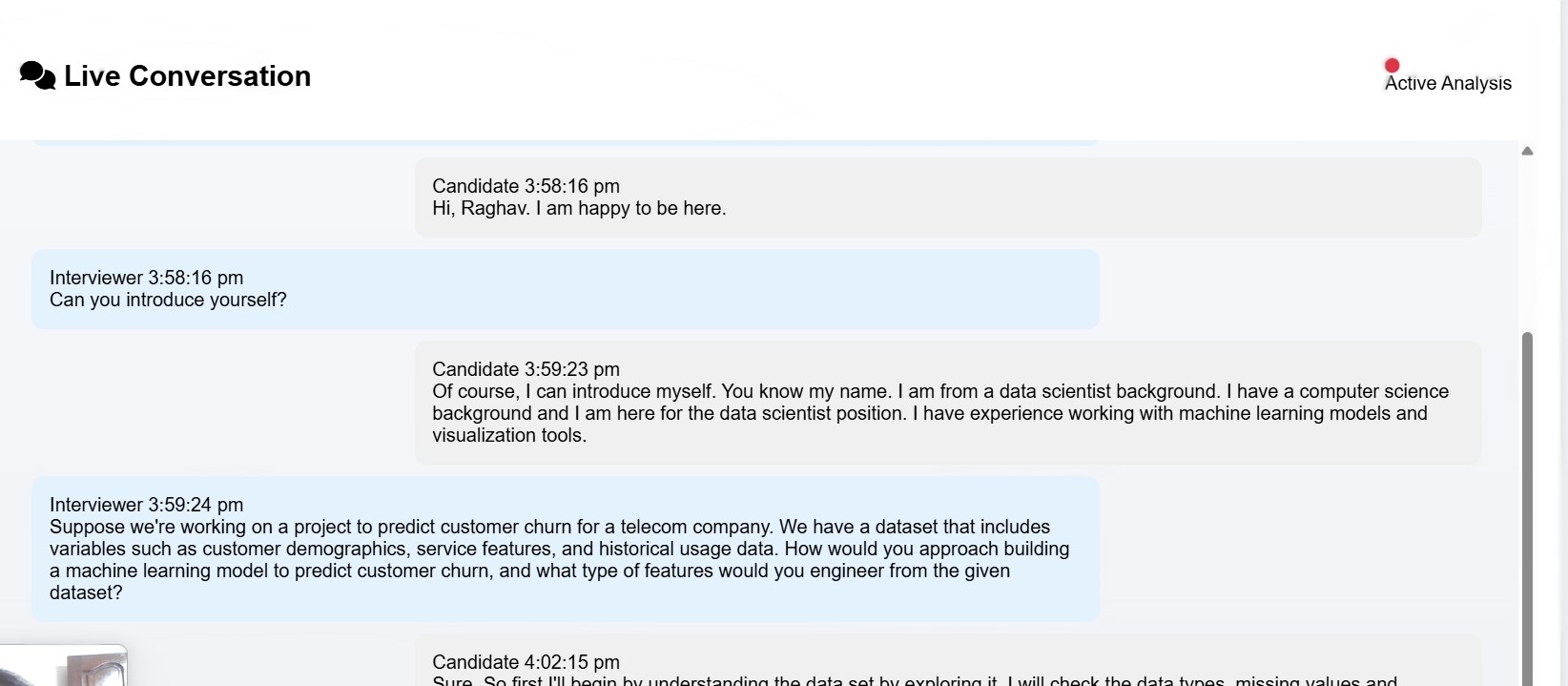Click the Interviewer 3:58:16 pm timestamp
Viewport: 1568px width, 686px height.
tap(146, 278)
